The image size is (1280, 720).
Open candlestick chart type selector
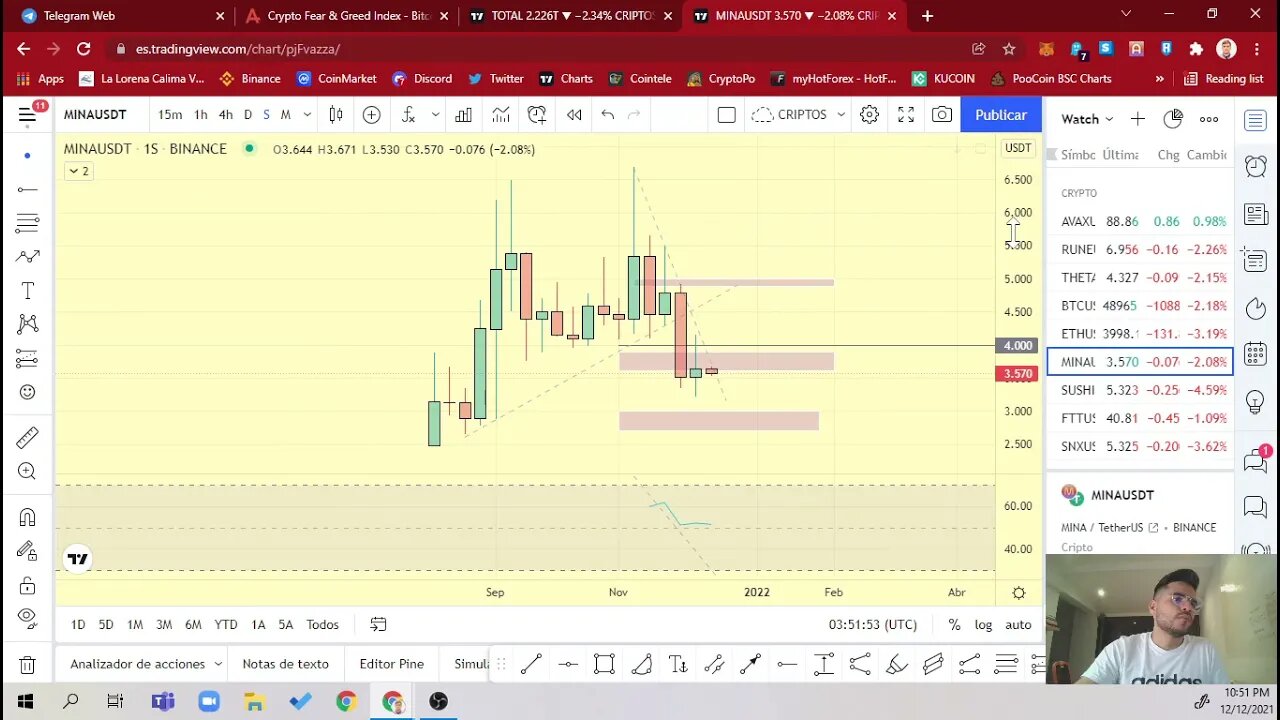tap(336, 115)
